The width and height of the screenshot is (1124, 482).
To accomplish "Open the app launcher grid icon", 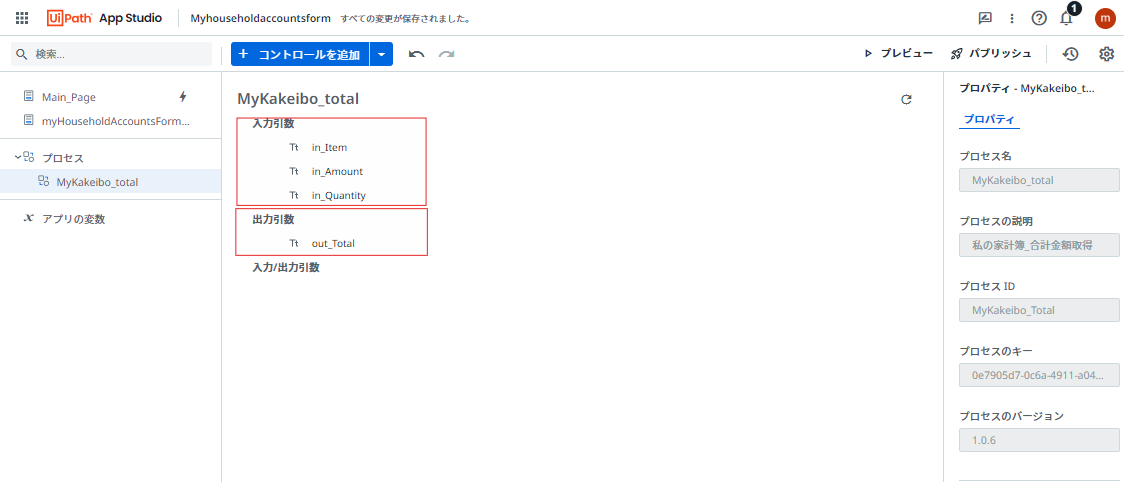I will (x=22, y=18).
